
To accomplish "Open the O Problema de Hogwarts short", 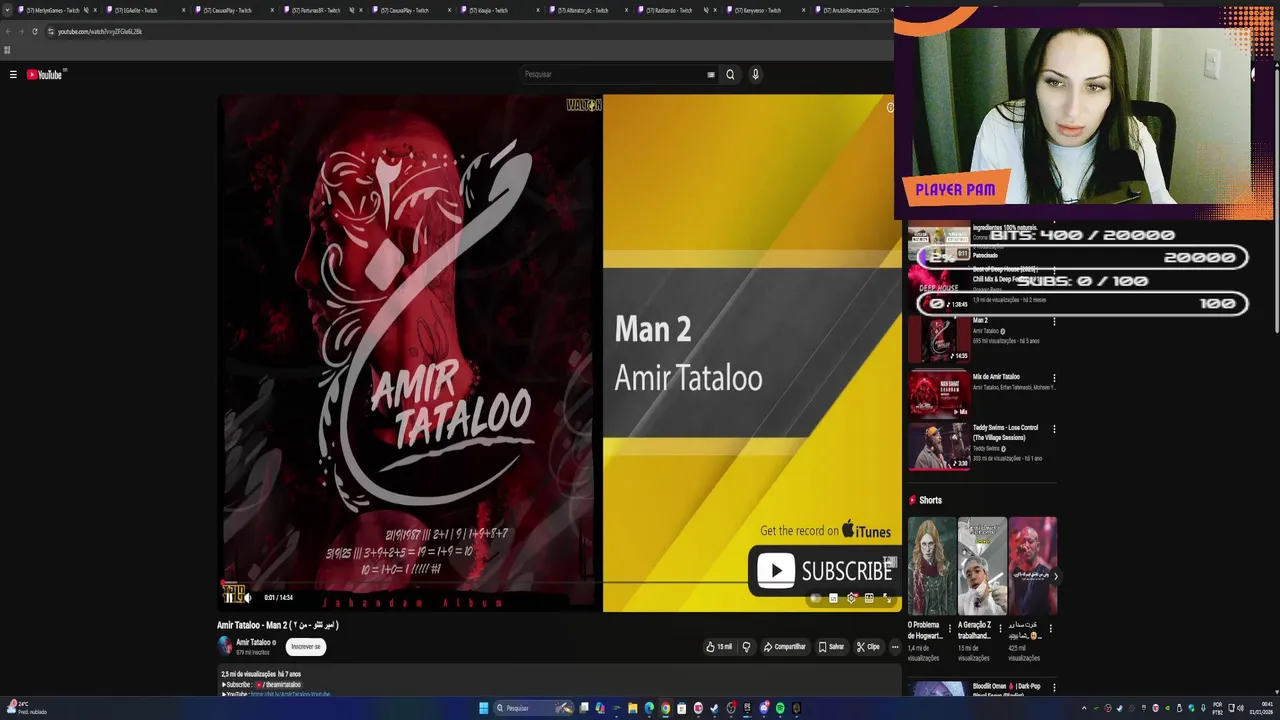I will (x=931, y=566).
